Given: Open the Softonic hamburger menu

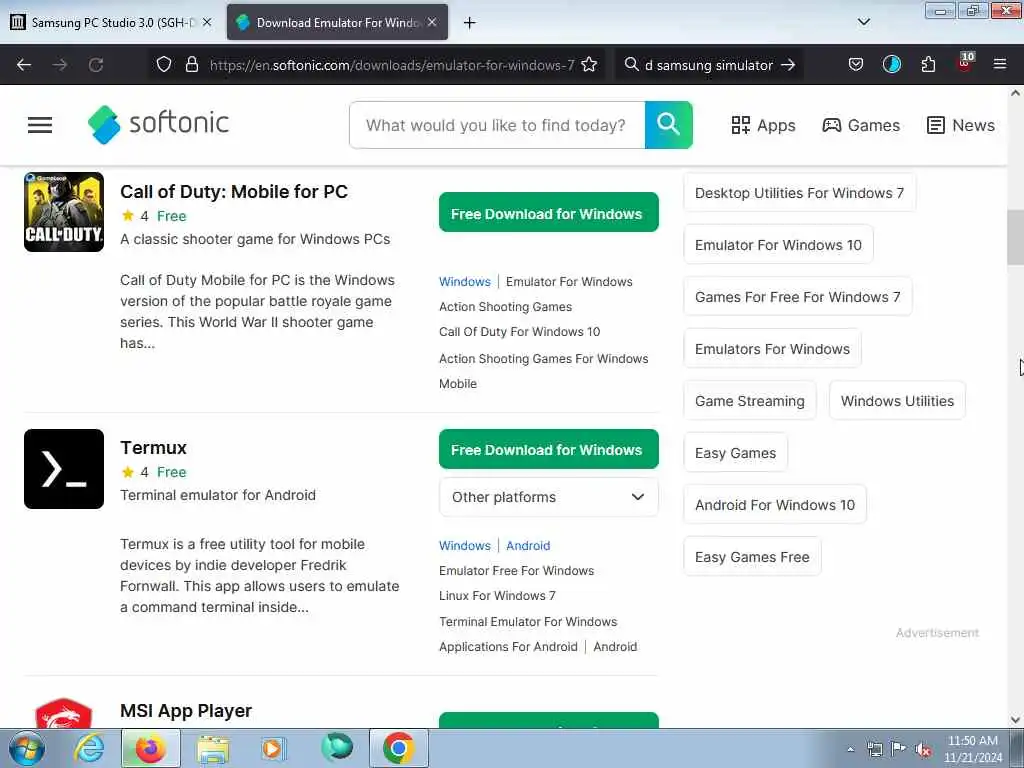Looking at the screenshot, I should [40, 125].
